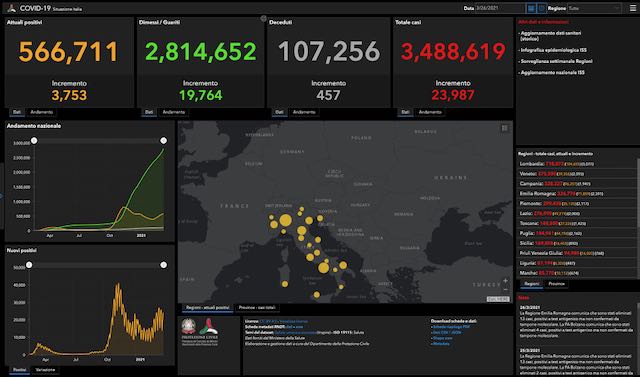Click the COVID-19 dashboard logo icon
The height and width of the screenshot is (377, 640).
11,8
